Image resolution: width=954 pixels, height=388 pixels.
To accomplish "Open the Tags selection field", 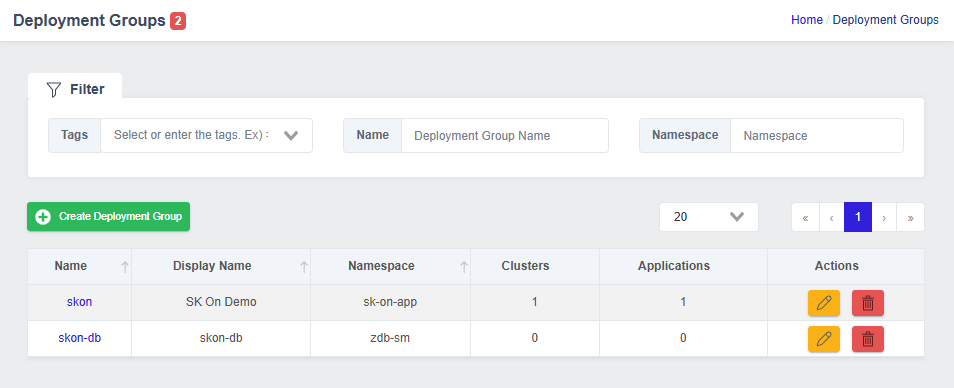I will click(x=206, y=135).
